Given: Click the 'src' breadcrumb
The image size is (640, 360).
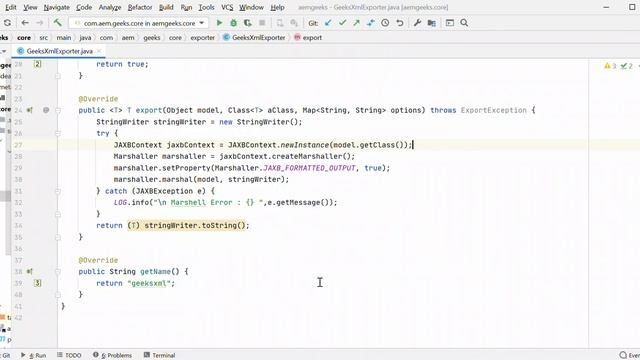Looking at the screenshot, I should 44,38.
